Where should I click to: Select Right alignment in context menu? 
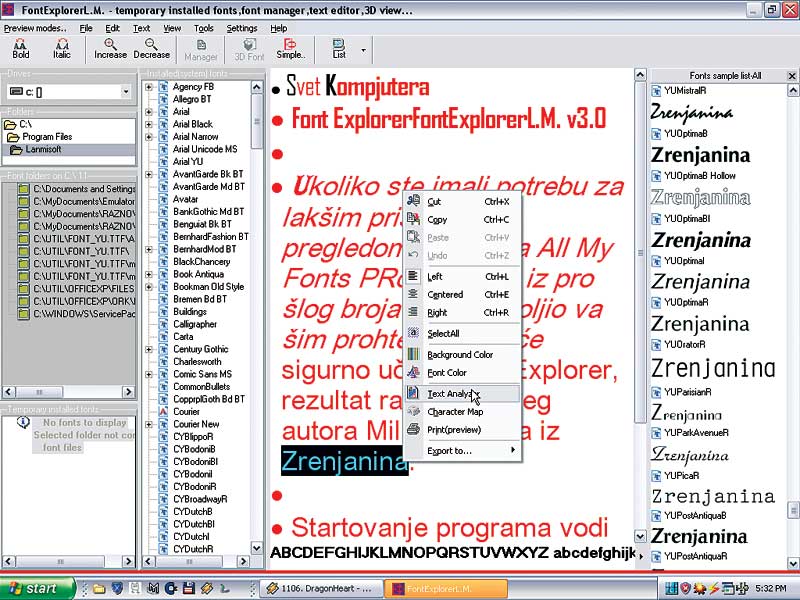(x=463, y=312)
